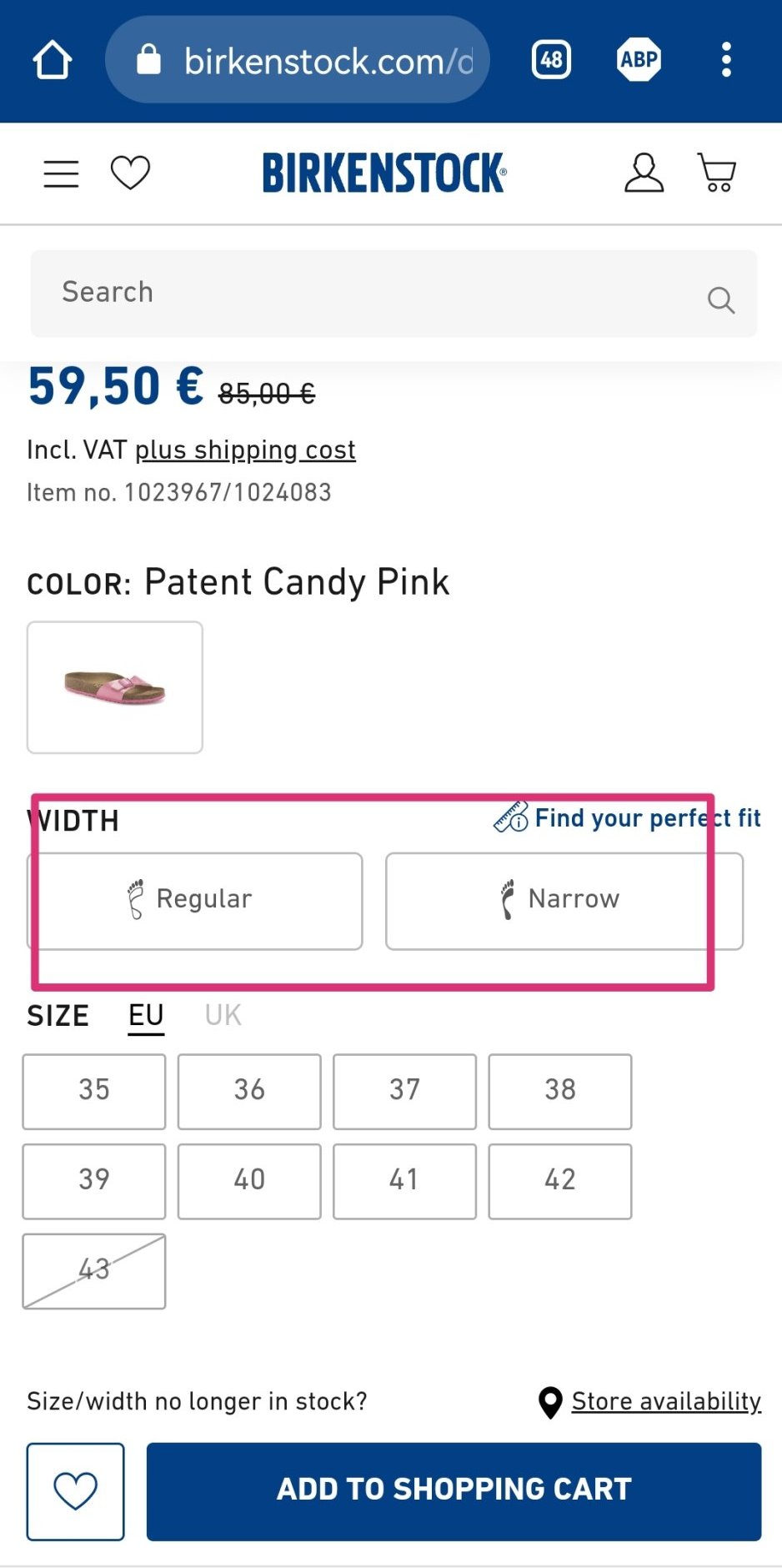Select the Regular width option

tap(195, 901)
